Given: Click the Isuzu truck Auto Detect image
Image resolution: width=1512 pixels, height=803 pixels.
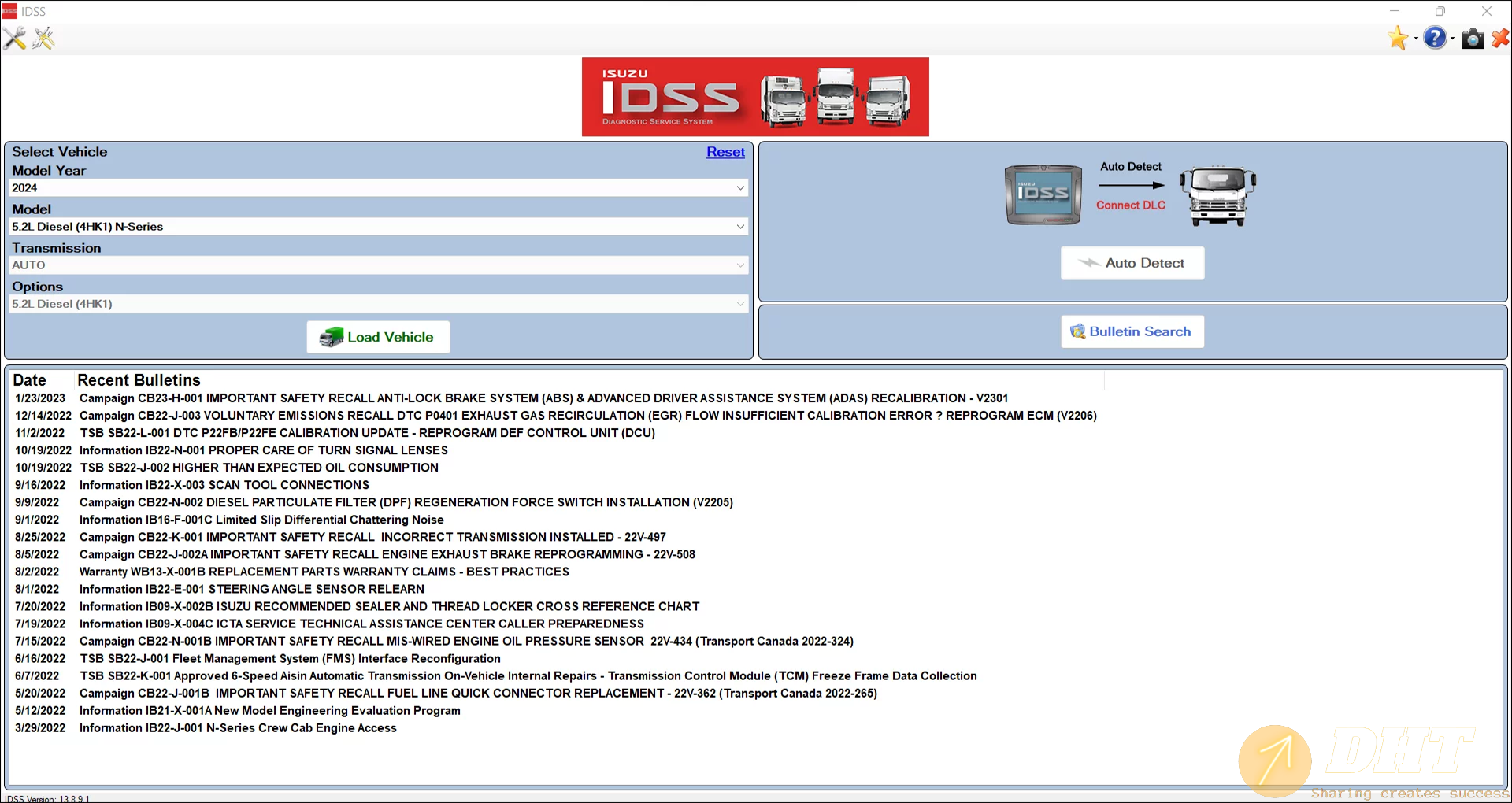Looking at the screenshot, I should pos(1217,195).
